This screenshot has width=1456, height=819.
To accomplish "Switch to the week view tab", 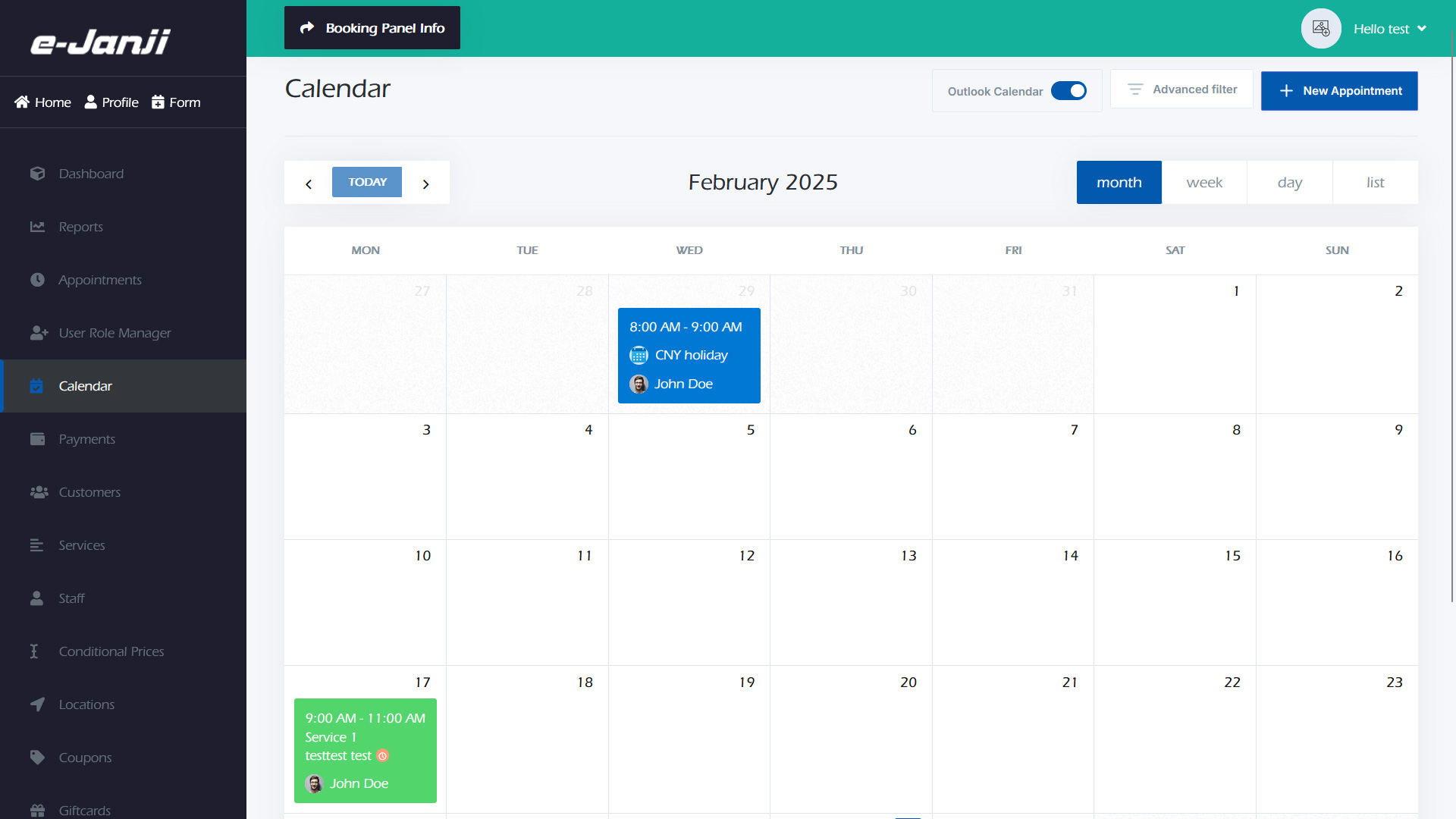I will pyautogui.click(x=1204, y=183).
